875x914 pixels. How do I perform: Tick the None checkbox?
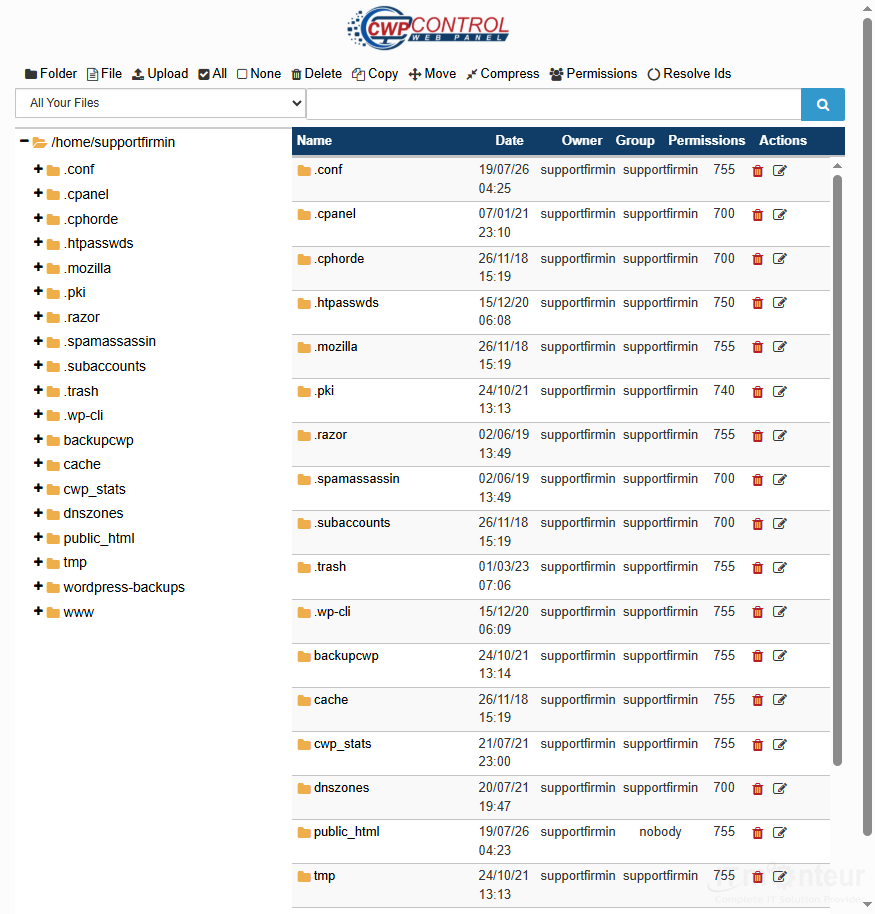tap(242, 75)
